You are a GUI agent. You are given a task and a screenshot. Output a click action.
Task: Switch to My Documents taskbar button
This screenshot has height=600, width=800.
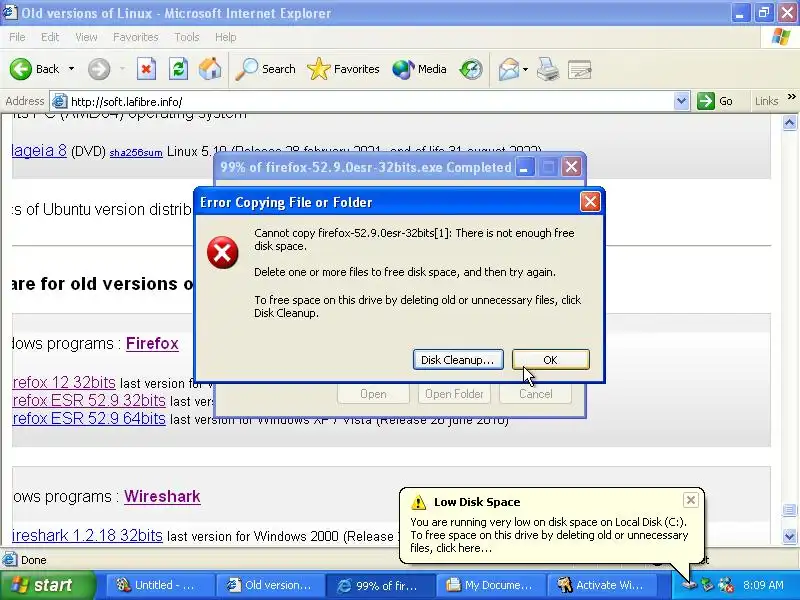point(491,585)
